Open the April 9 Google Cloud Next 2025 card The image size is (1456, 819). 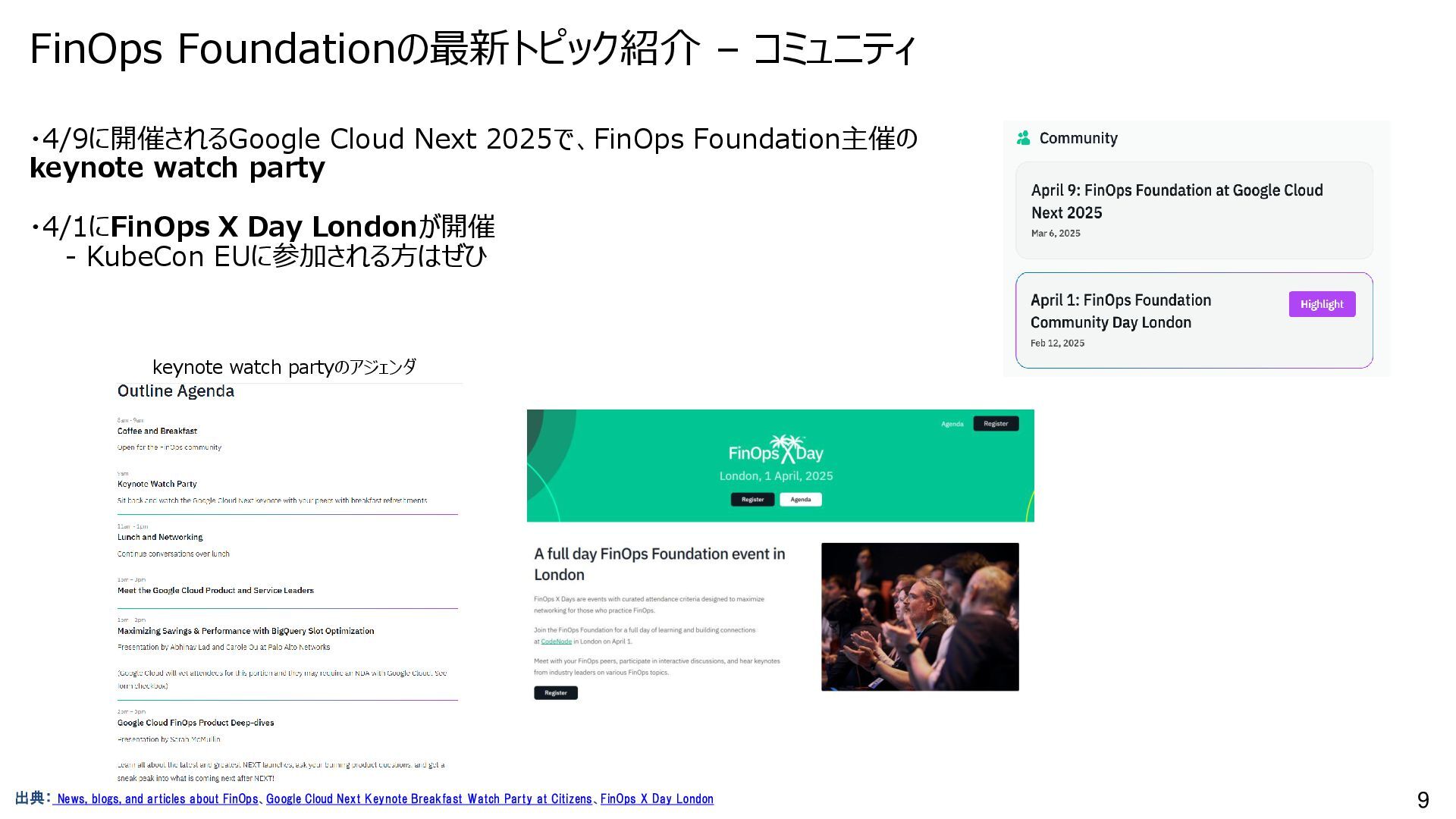(1194, 210)
